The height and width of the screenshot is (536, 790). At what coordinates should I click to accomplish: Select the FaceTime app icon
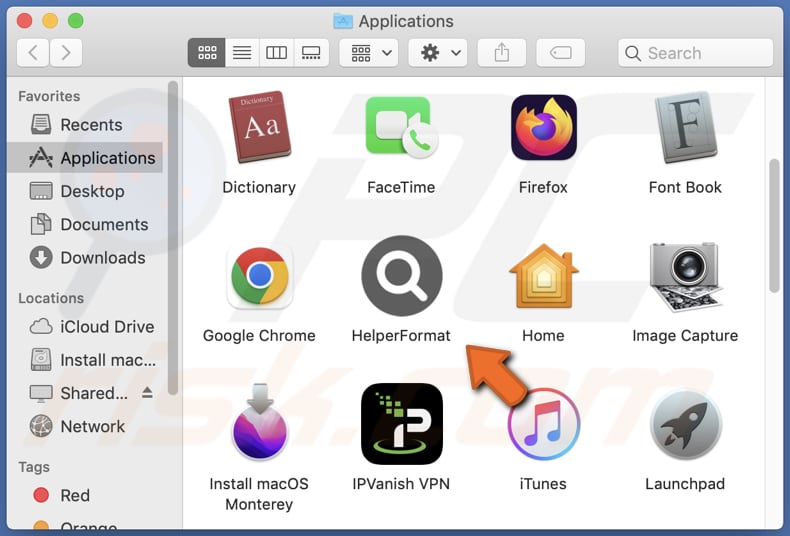click(402, 127)
